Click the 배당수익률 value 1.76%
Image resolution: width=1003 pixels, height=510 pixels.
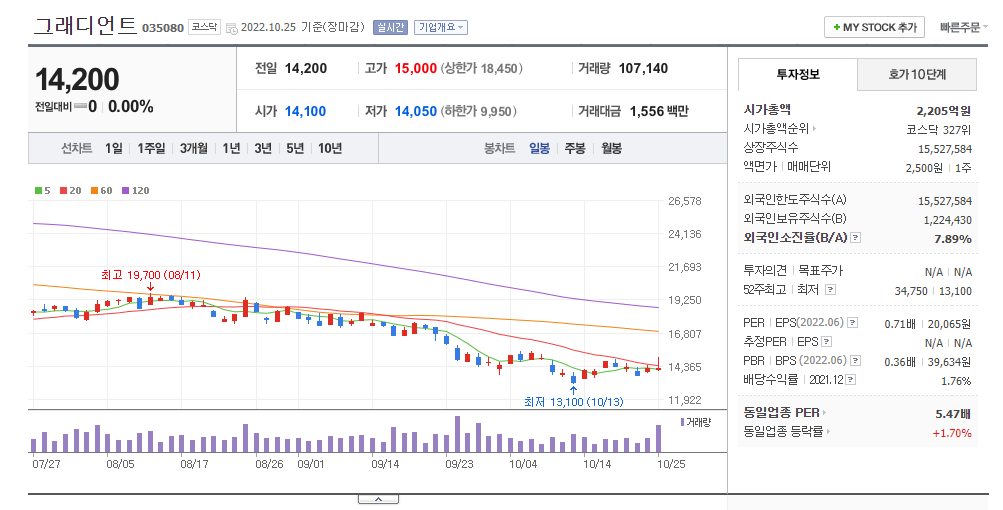pos(956,381)
